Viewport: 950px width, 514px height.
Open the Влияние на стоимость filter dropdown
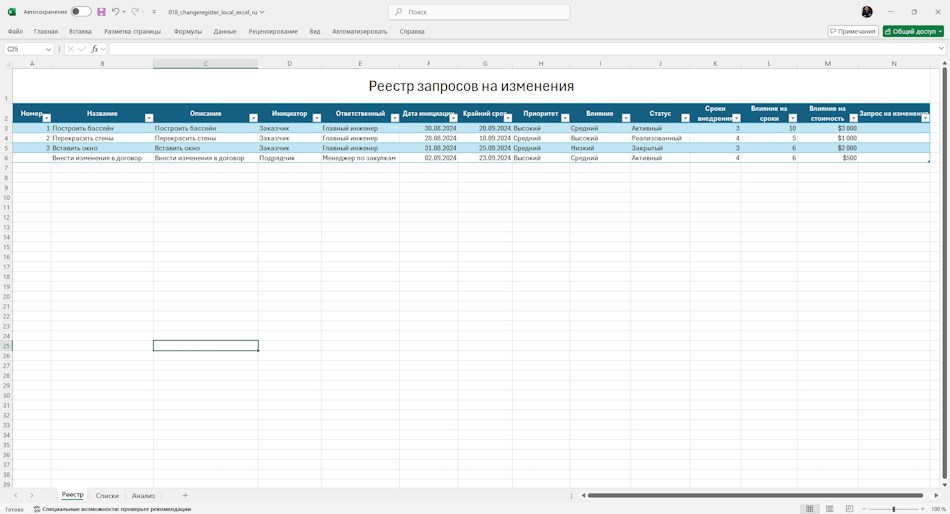click(853, 118)
